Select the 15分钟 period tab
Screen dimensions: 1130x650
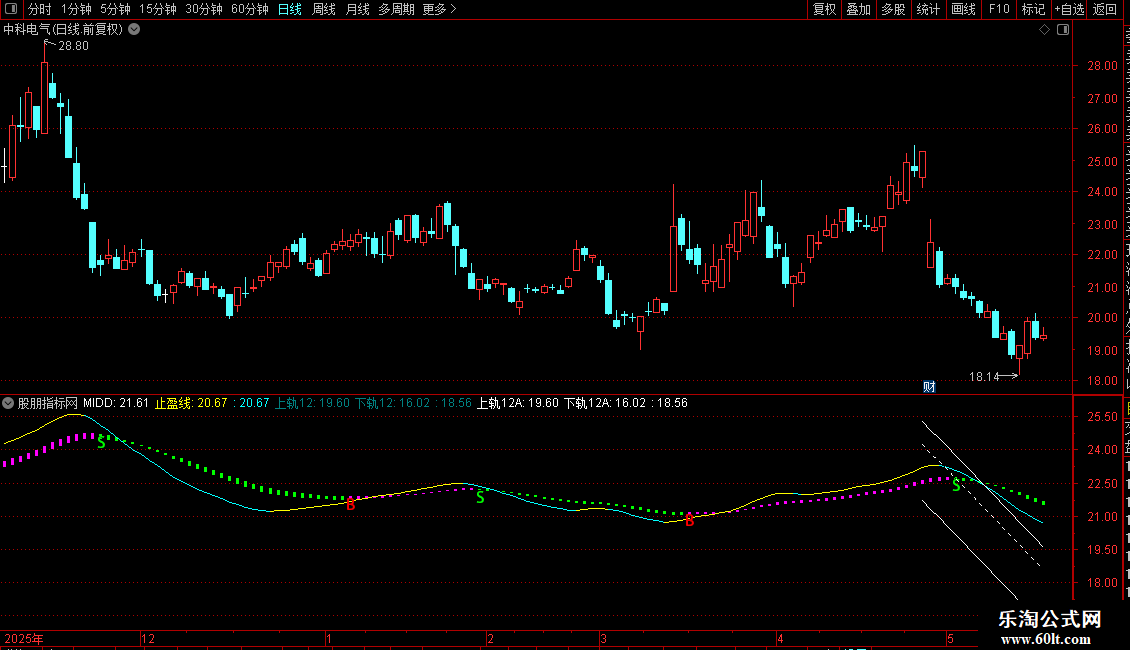coord(158,9)
